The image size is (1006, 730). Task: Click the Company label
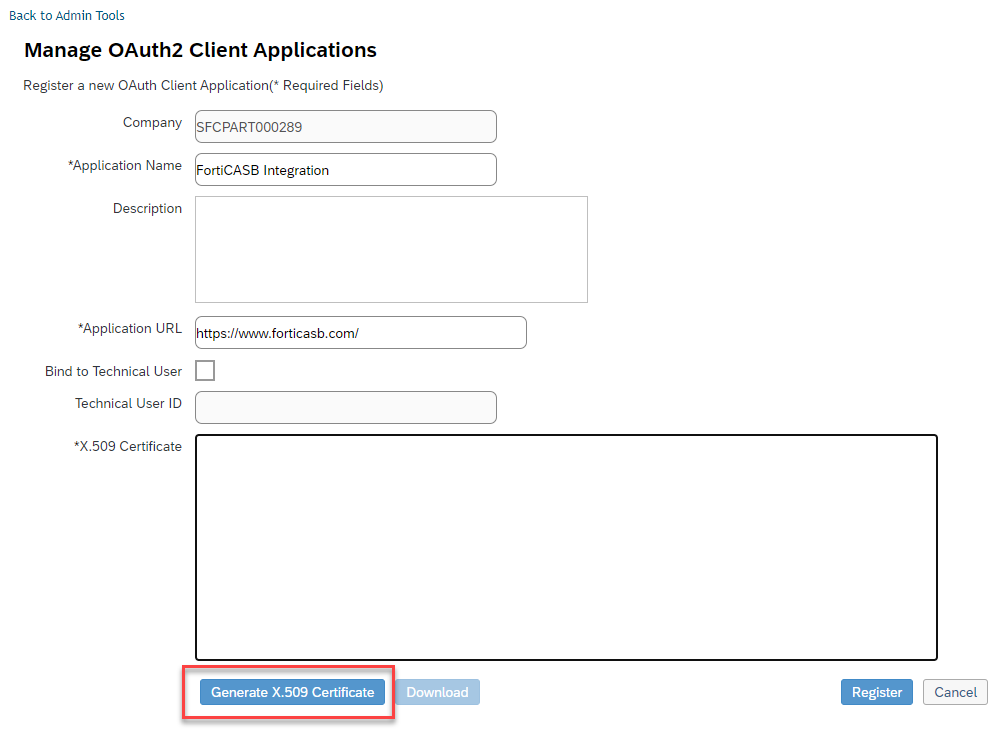click(x=152, y=123)
